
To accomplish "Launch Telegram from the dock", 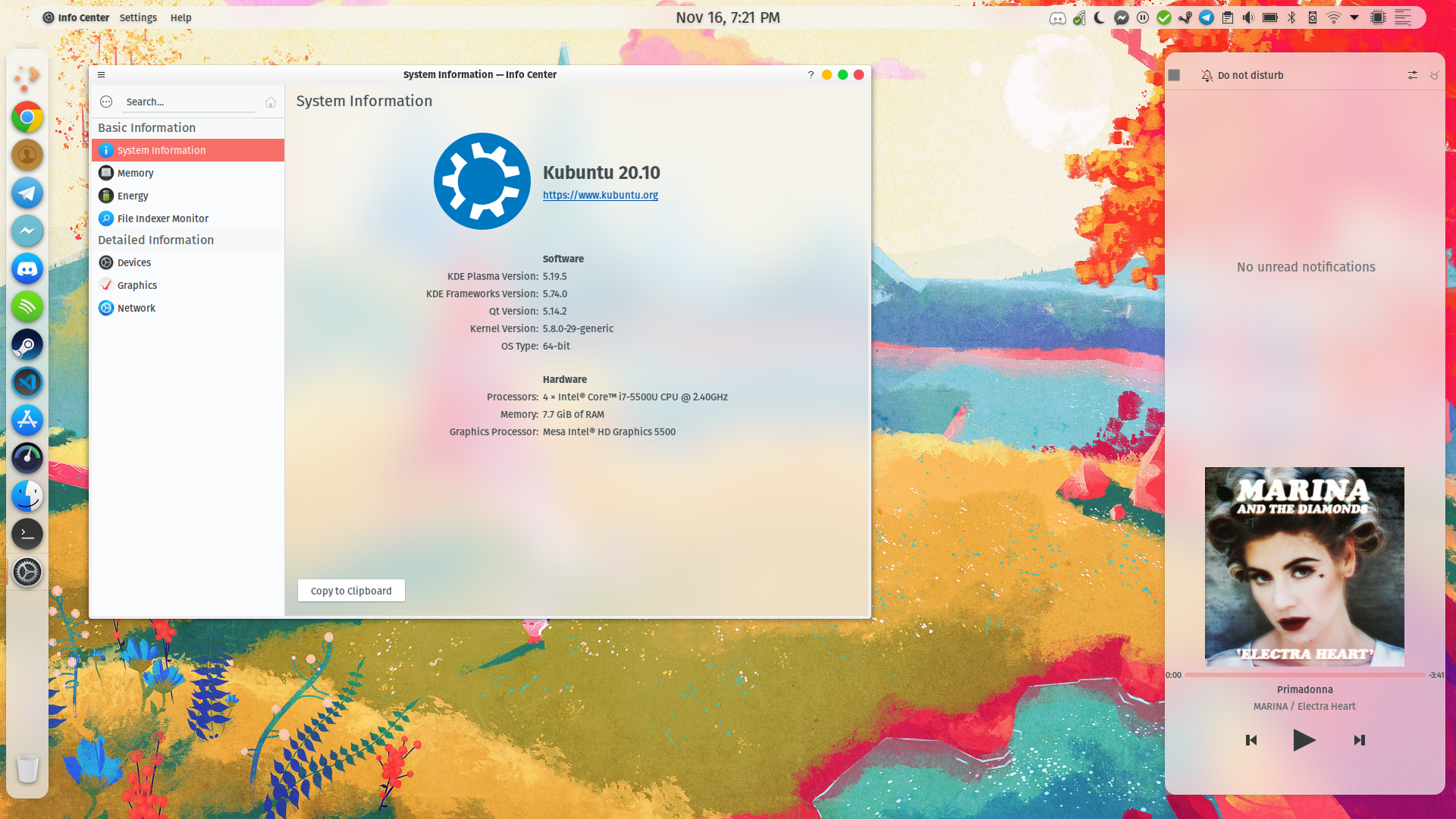I will (x=27, y=193).
